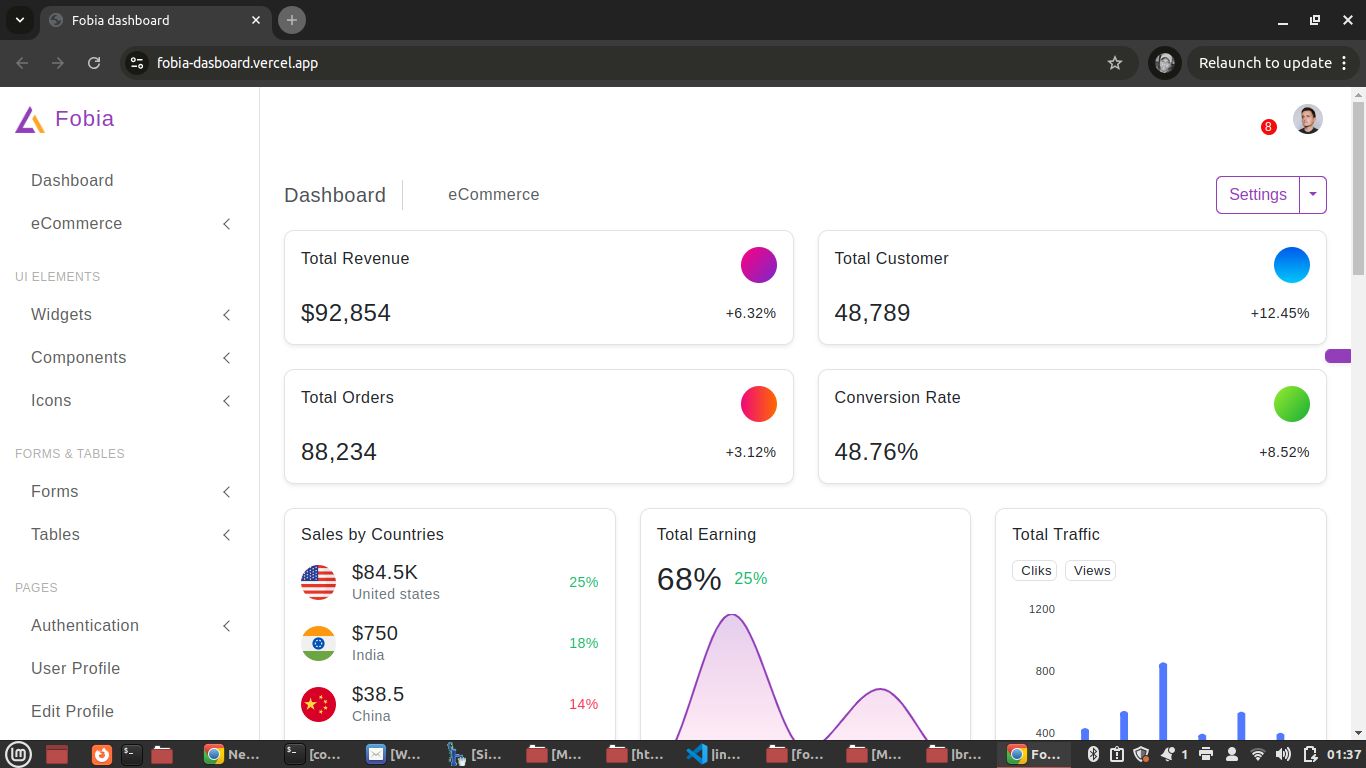
Task: Open the purple theme switcher tab on right edge
Action: pos(1338,356)
